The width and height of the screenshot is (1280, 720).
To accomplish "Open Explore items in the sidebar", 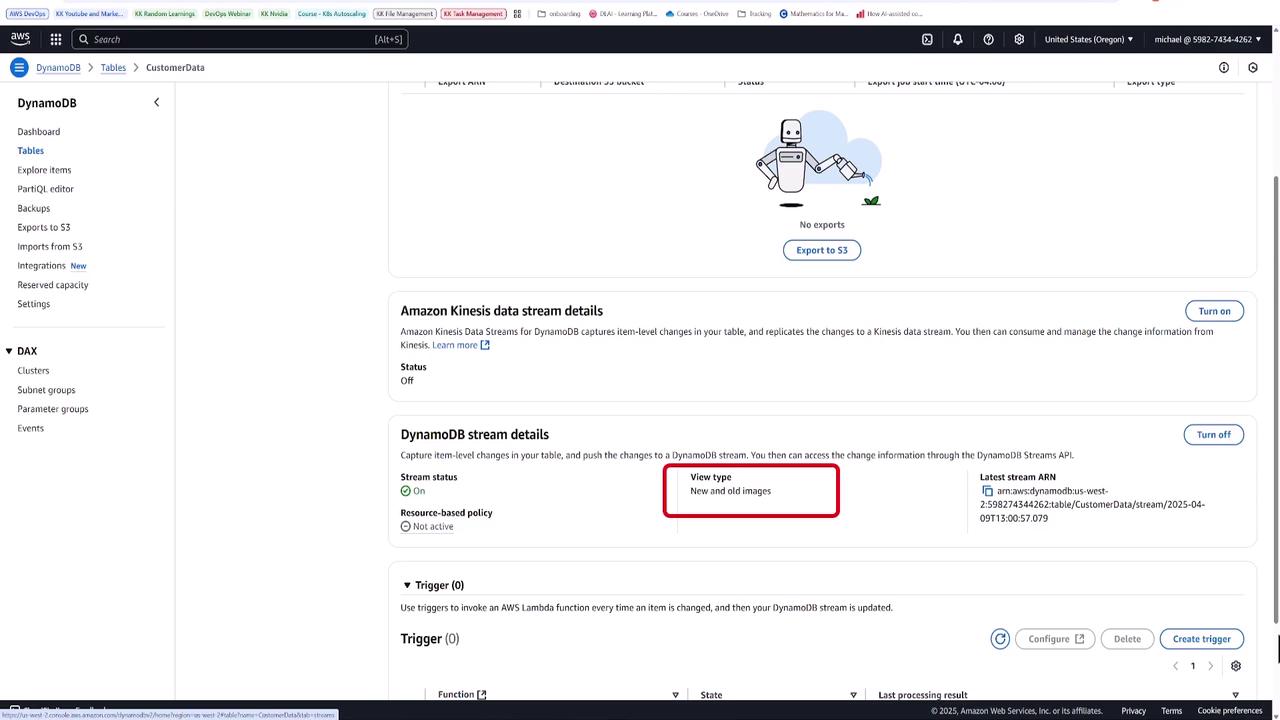I will tap(44, 170).
